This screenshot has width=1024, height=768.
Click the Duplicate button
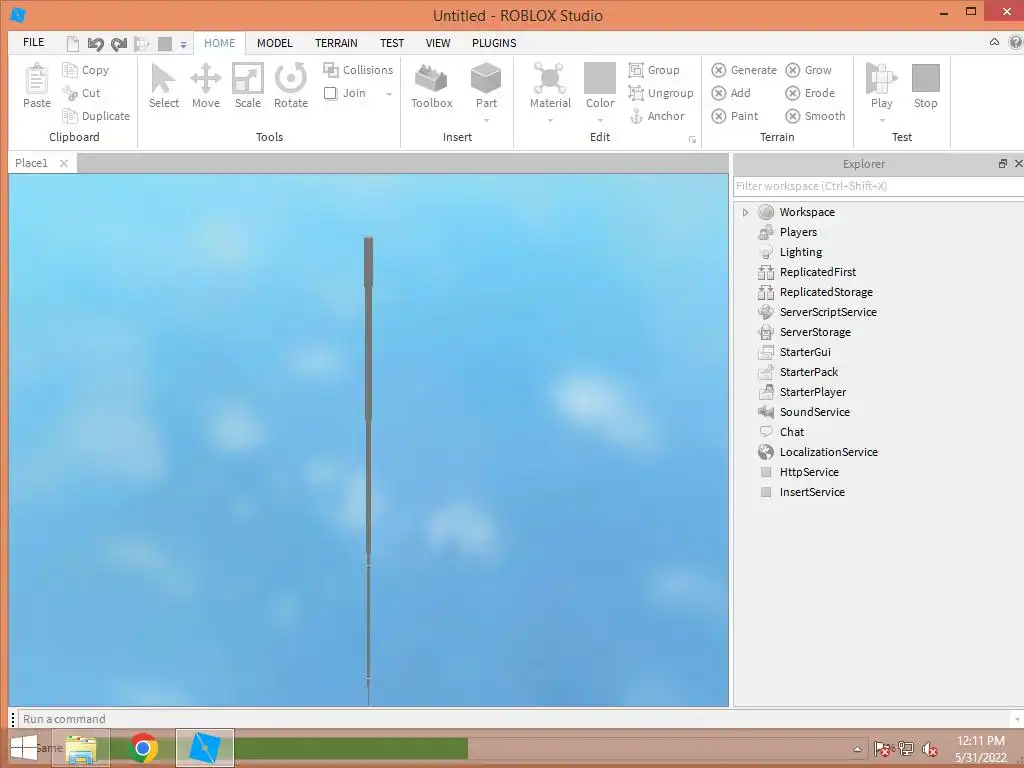point(96,116)
